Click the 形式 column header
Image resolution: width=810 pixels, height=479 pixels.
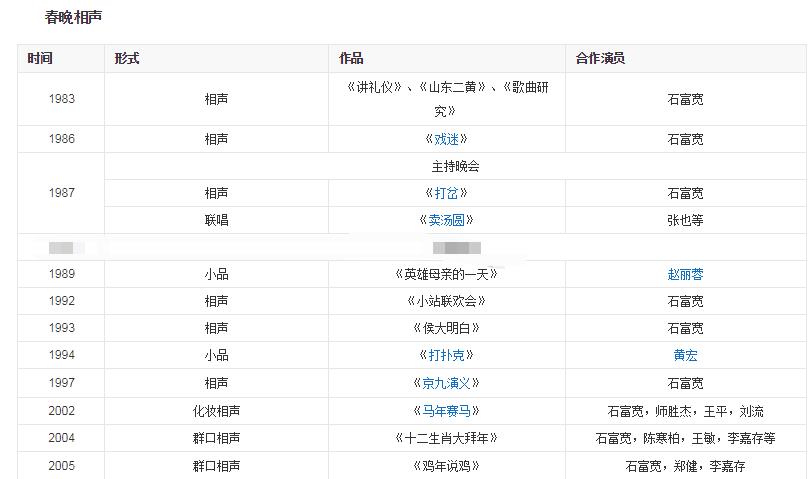(x=127, y=59)
